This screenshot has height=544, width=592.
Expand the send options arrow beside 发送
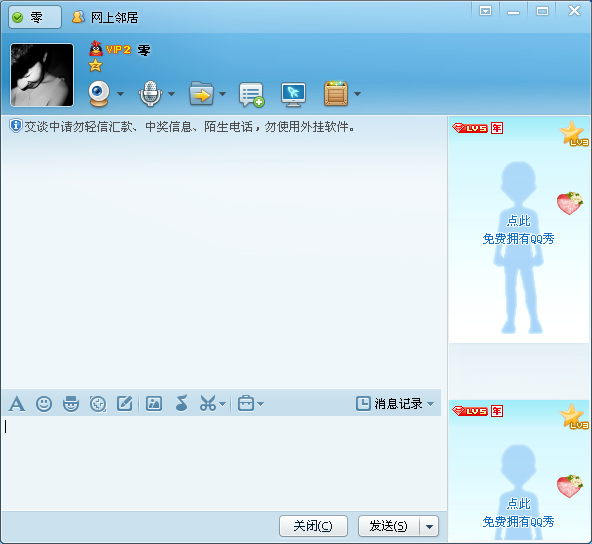[x=429, y=526]
